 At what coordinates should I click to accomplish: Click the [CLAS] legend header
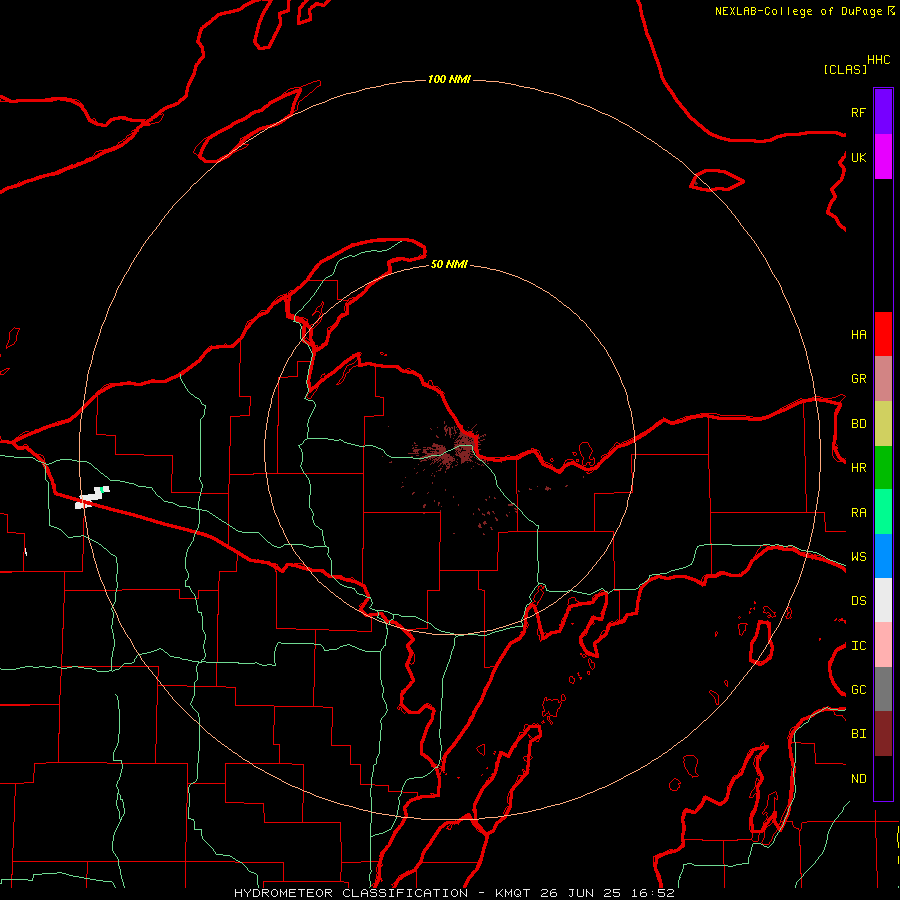845,69
